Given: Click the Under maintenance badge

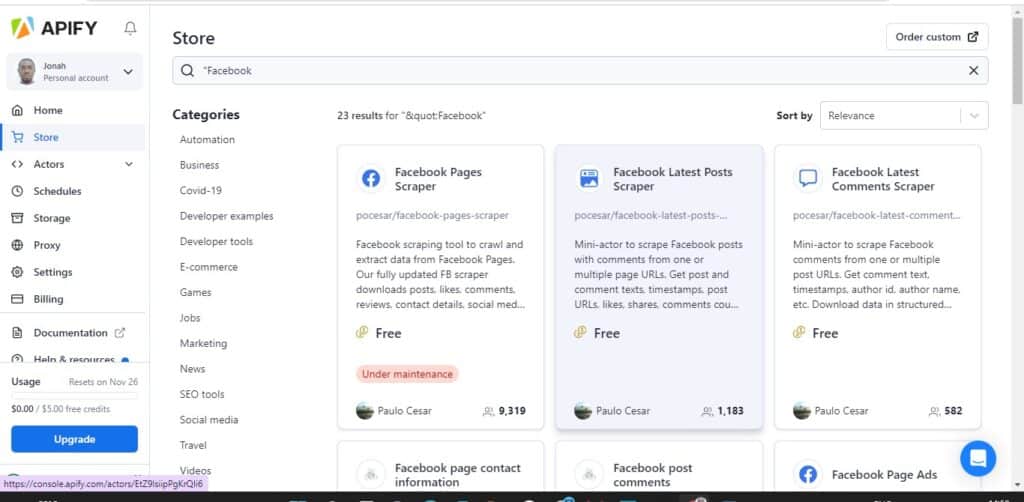Looking at the screenshot, I should (x=408, y=374).
